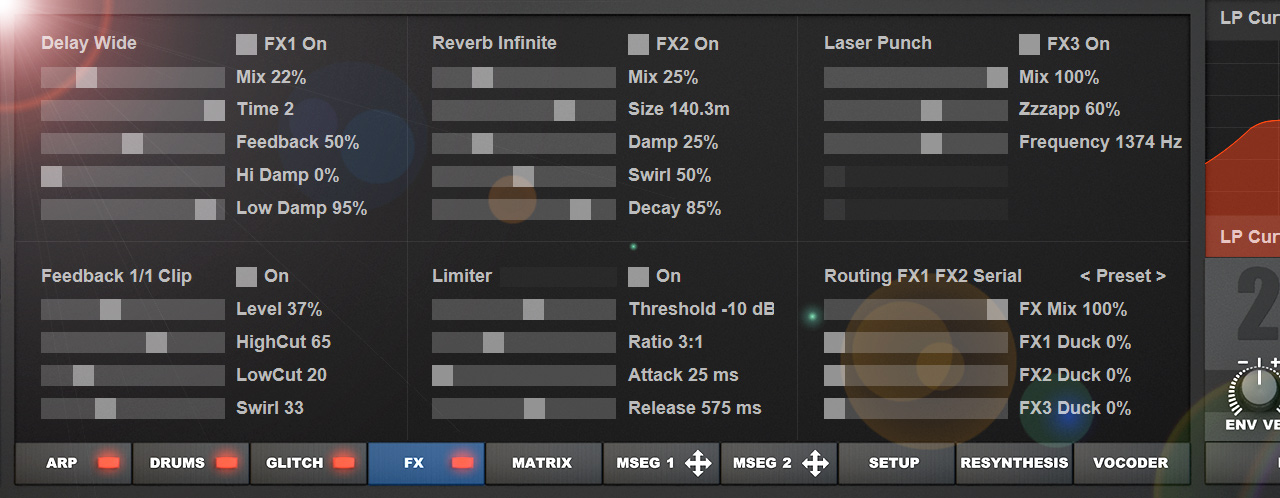Click the ENV VEL knob
Image resolution: width=1280 pixels, height=498 pixels.
(x=1258, y=389)
